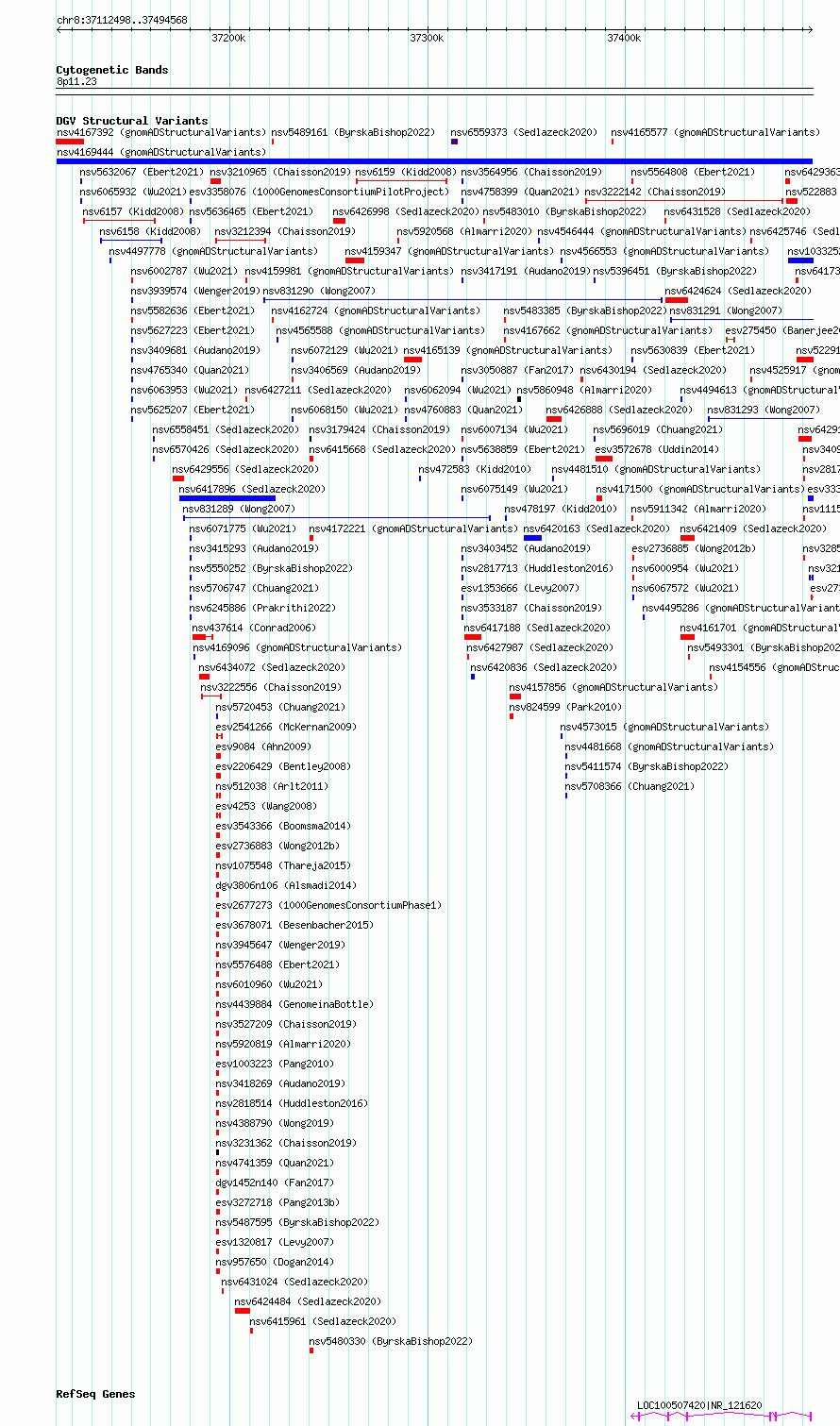Select nsv6559373 Sedlazeck2020 variant label
Screen dimensions: 840x1426
click(x=524, y=132)
